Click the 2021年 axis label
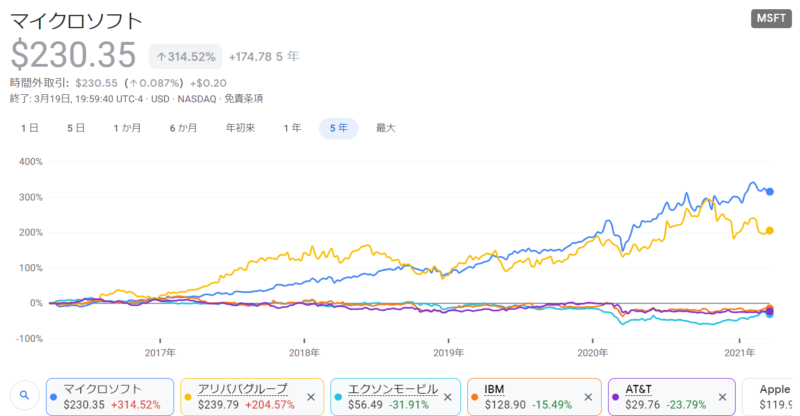This screenshot has height=416, width=800. point(740,353)
